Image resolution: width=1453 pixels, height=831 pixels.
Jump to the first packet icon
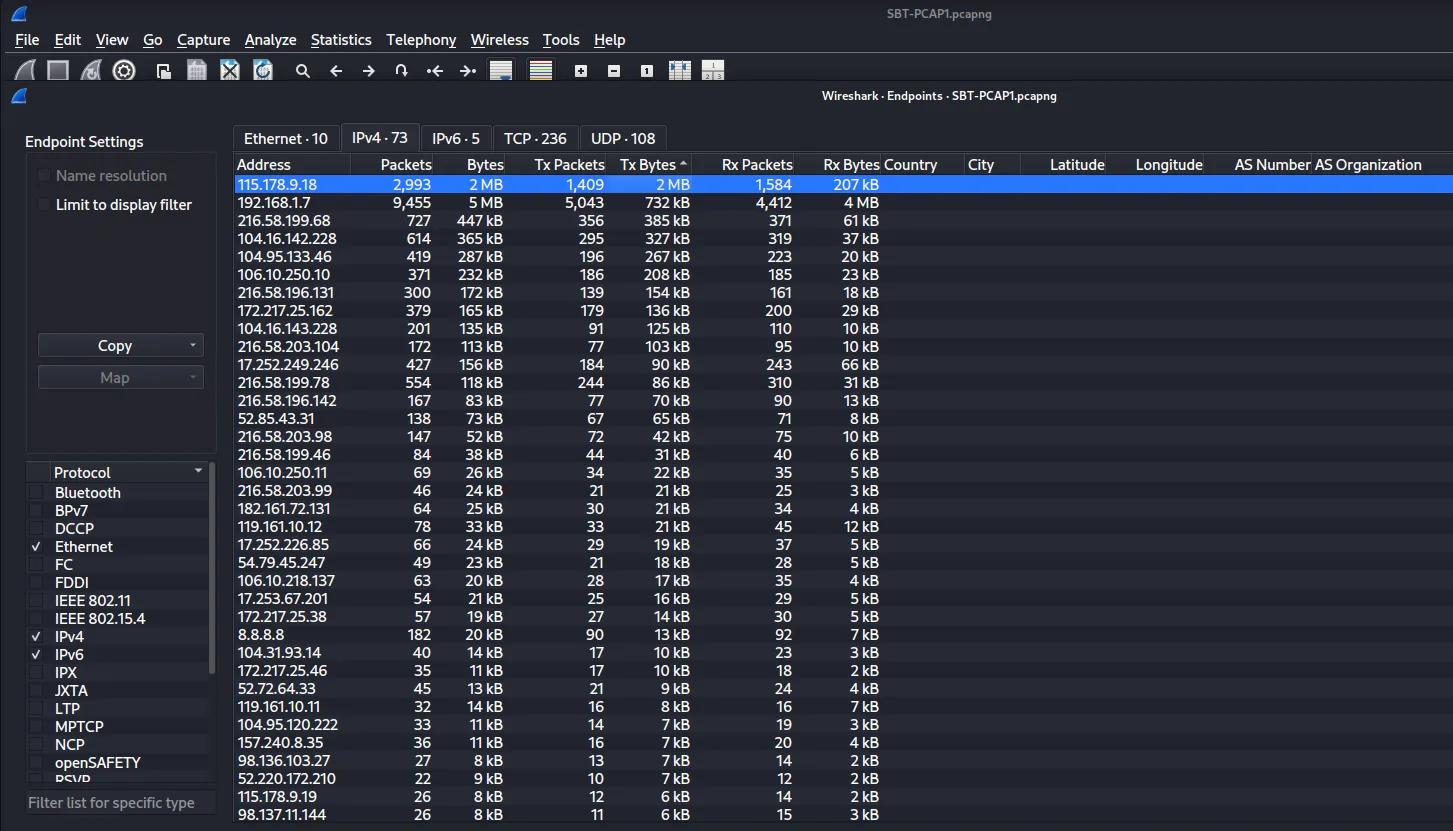434,71
